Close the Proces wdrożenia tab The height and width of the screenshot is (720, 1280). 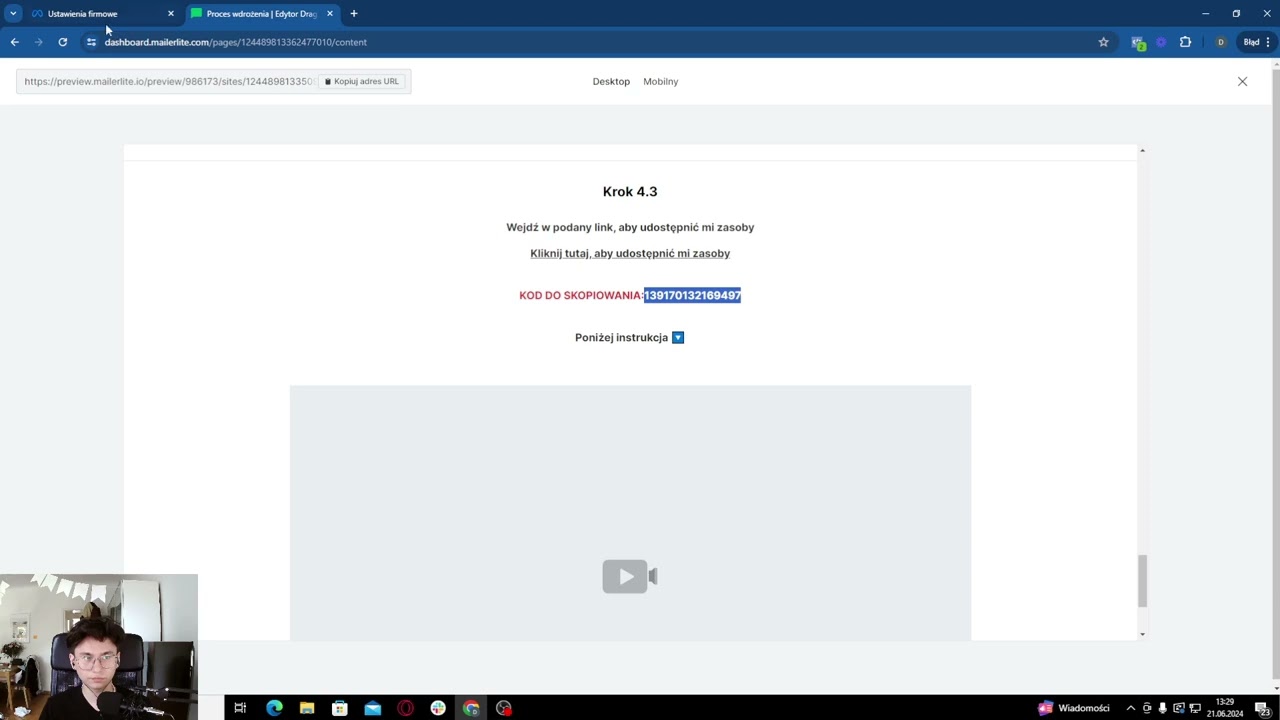point(330,14)
